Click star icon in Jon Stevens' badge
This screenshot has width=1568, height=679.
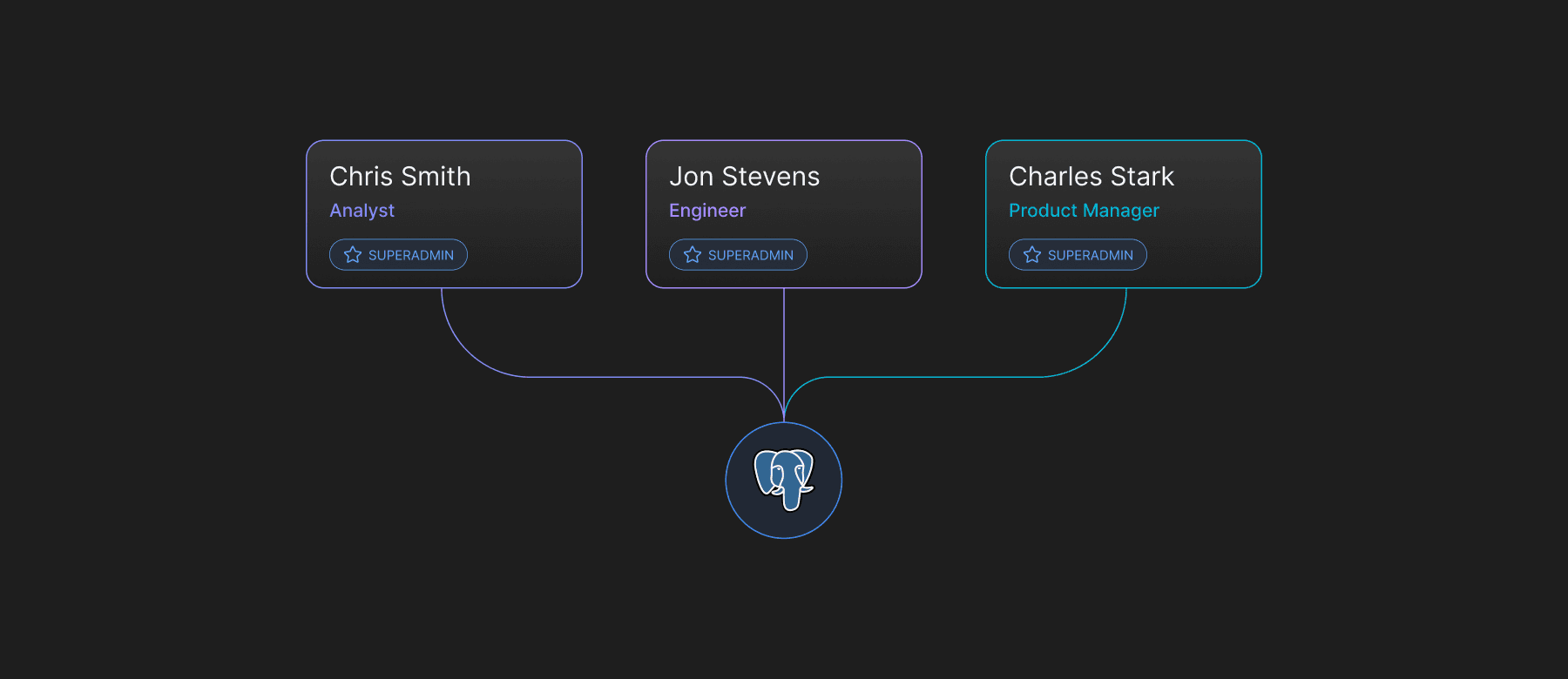click(693, 255)
